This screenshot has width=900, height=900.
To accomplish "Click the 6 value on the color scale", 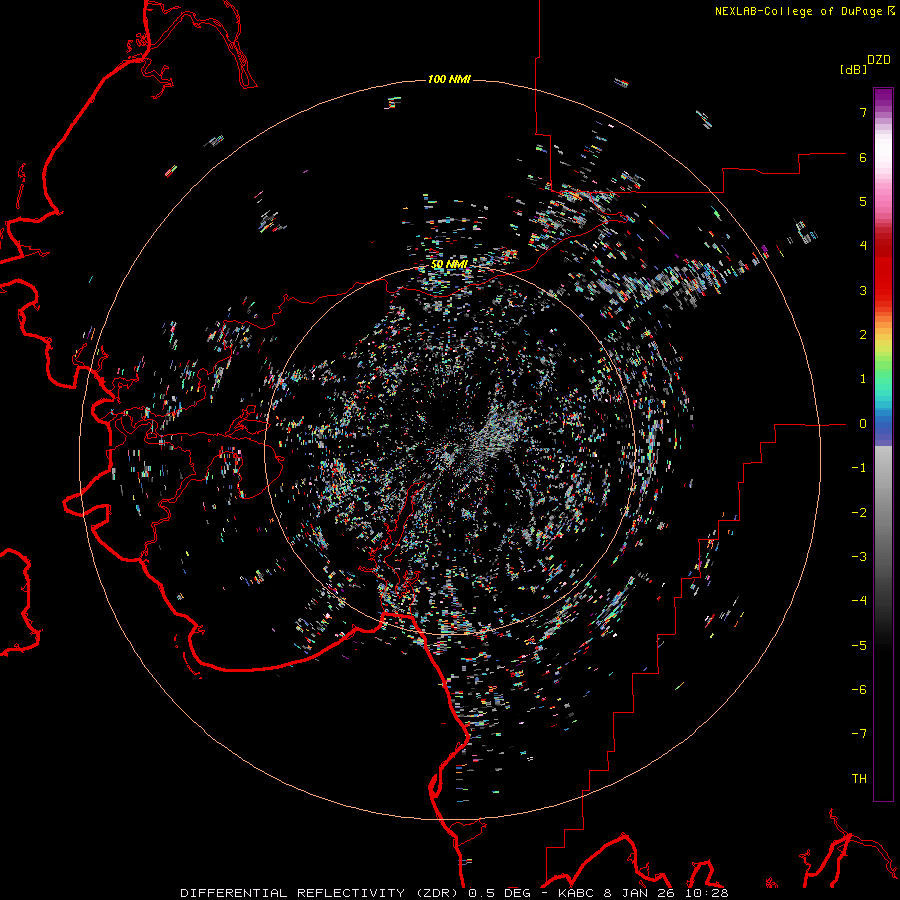I will [x=863, y=157].
